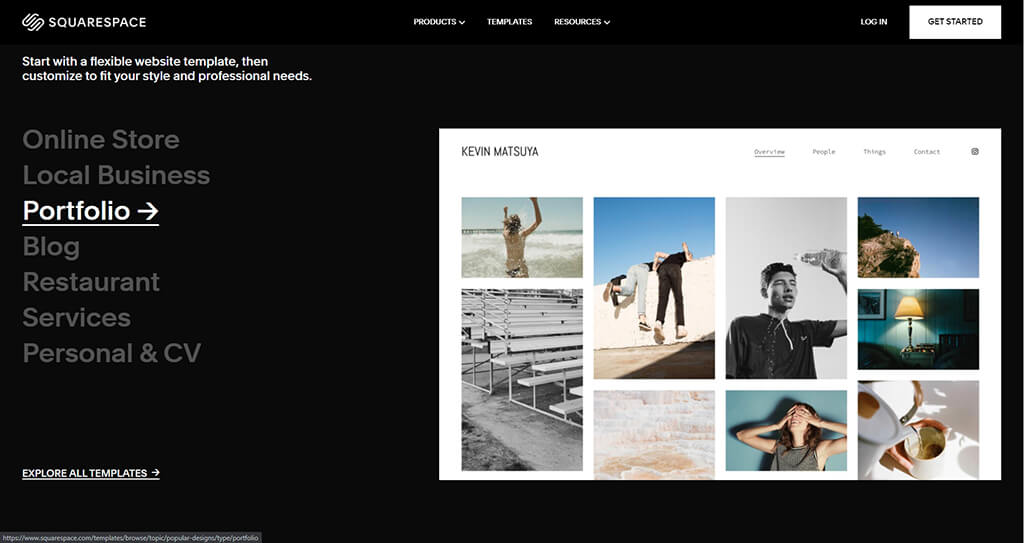The width and height of the screenshot is (1024, 543).
Task: Select the Blog category
Action: 51,246
